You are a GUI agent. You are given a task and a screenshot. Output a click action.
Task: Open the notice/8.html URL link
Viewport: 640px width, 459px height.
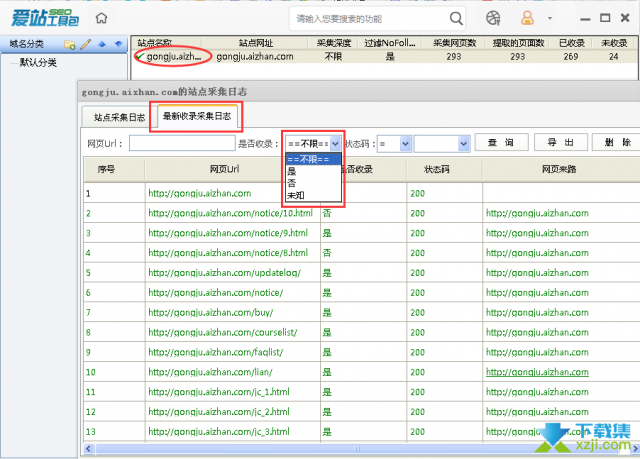point(228,253)
